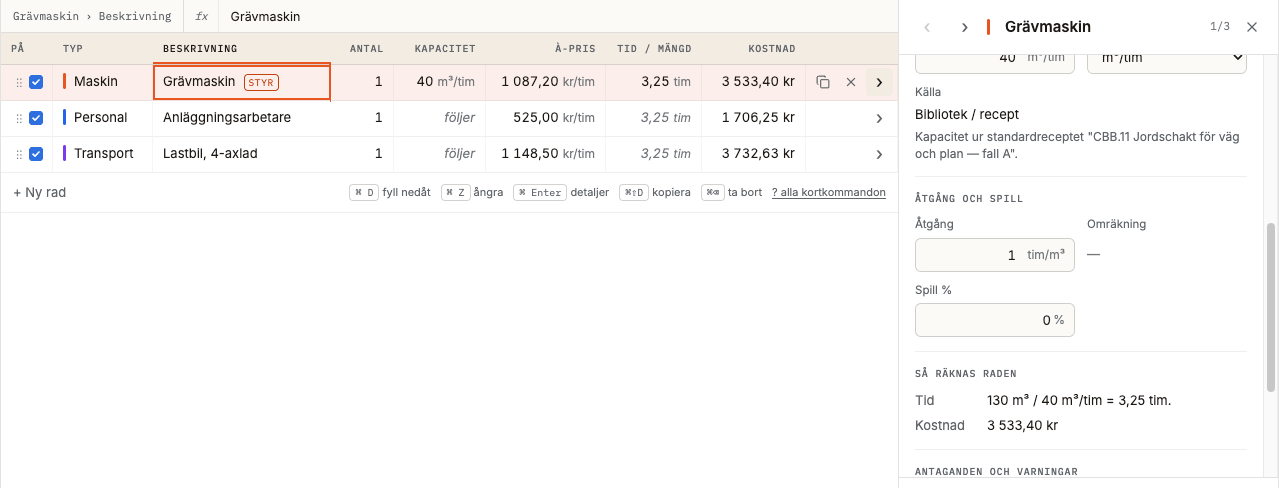Go to previous item in detail panel
Image resolution: width=1279 pixels, height=488 pixels.
(927, 27)
